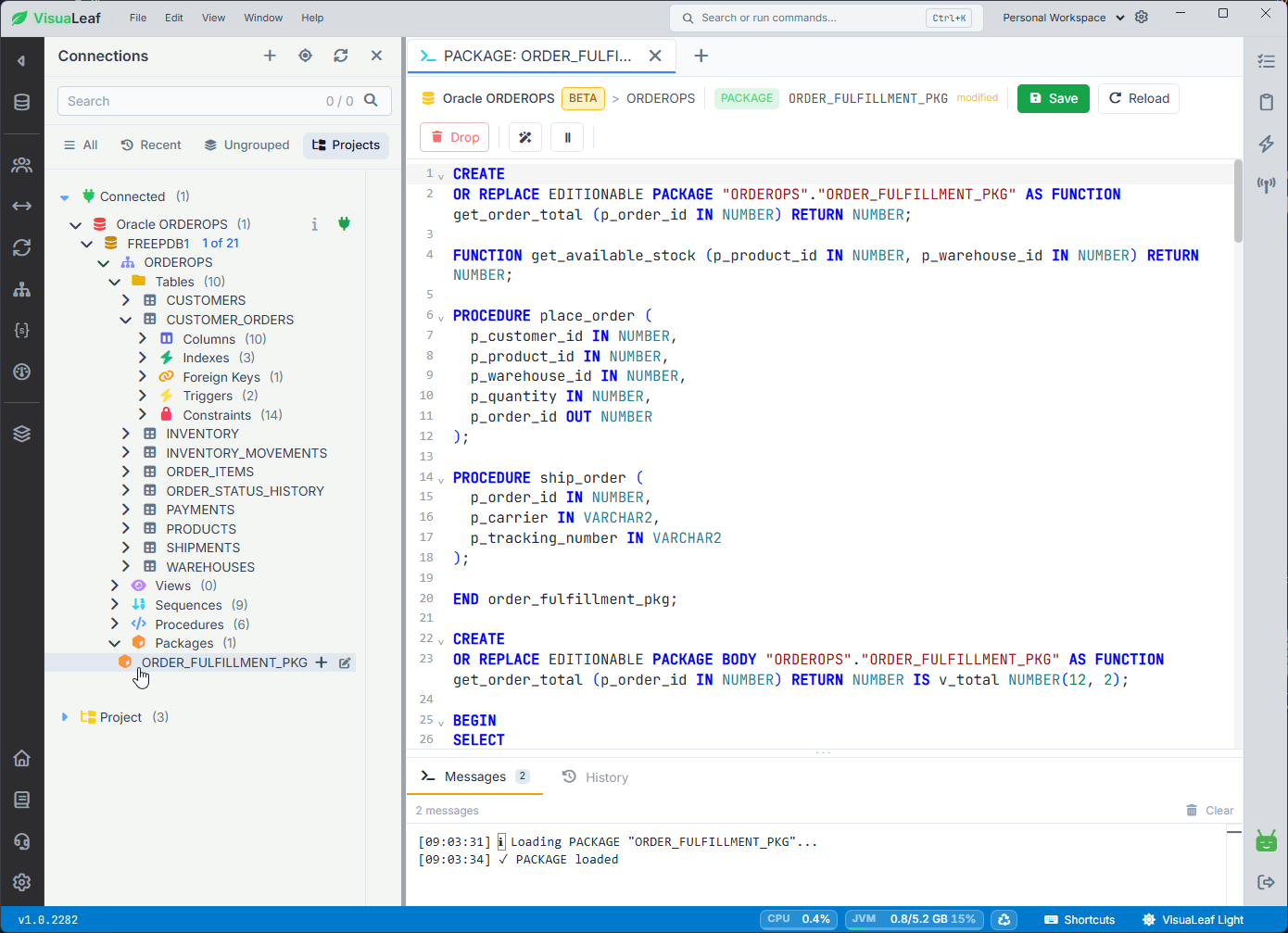Open the Personal Workspace dropdown
Image resolution: width=1288 pixels, height=933 pixels.
[x=1063, y=18]
